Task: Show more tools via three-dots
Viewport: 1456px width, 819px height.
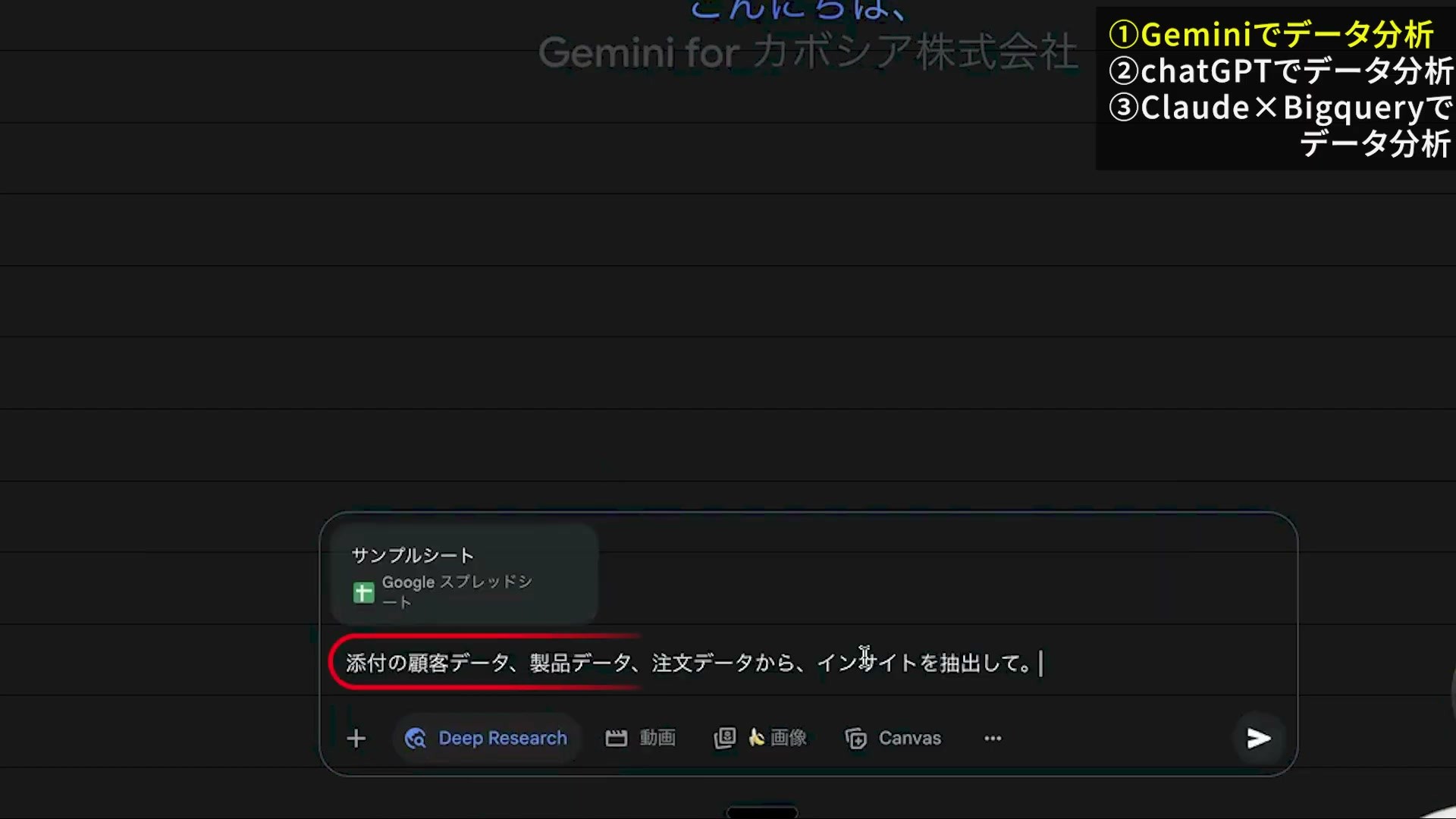Action: [993, 738]
